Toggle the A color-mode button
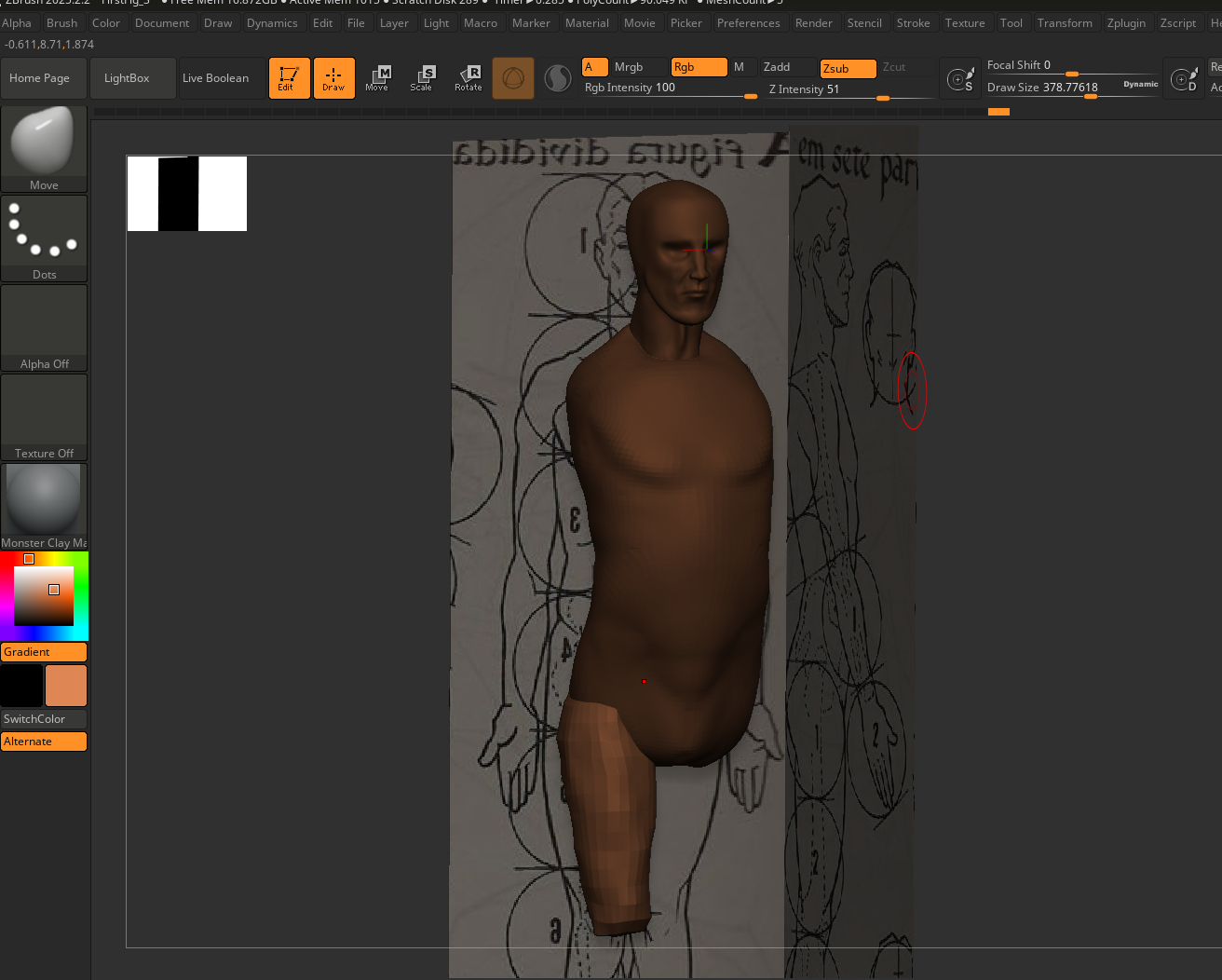Viewport: 1222px width, 980px height. (x=594, y=67)
